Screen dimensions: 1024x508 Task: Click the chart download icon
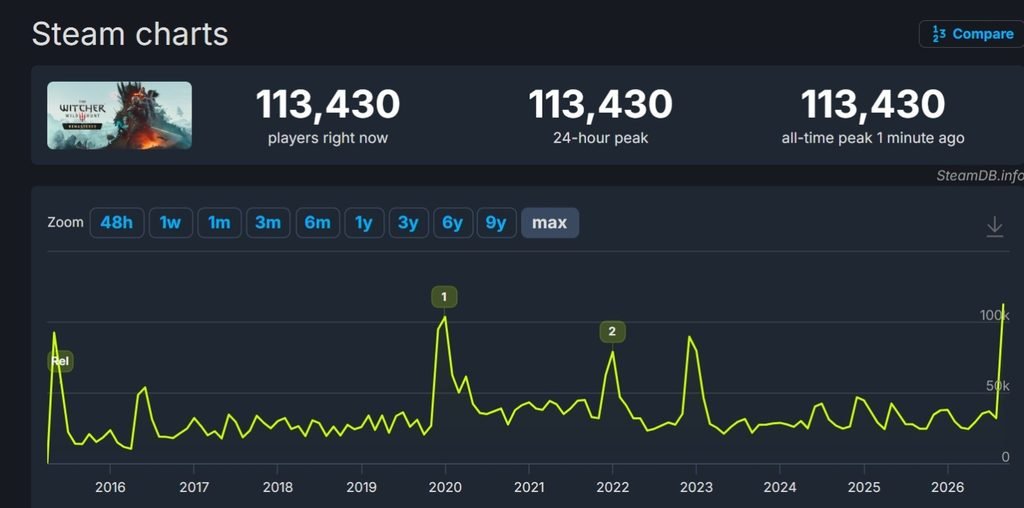(994, 227)
